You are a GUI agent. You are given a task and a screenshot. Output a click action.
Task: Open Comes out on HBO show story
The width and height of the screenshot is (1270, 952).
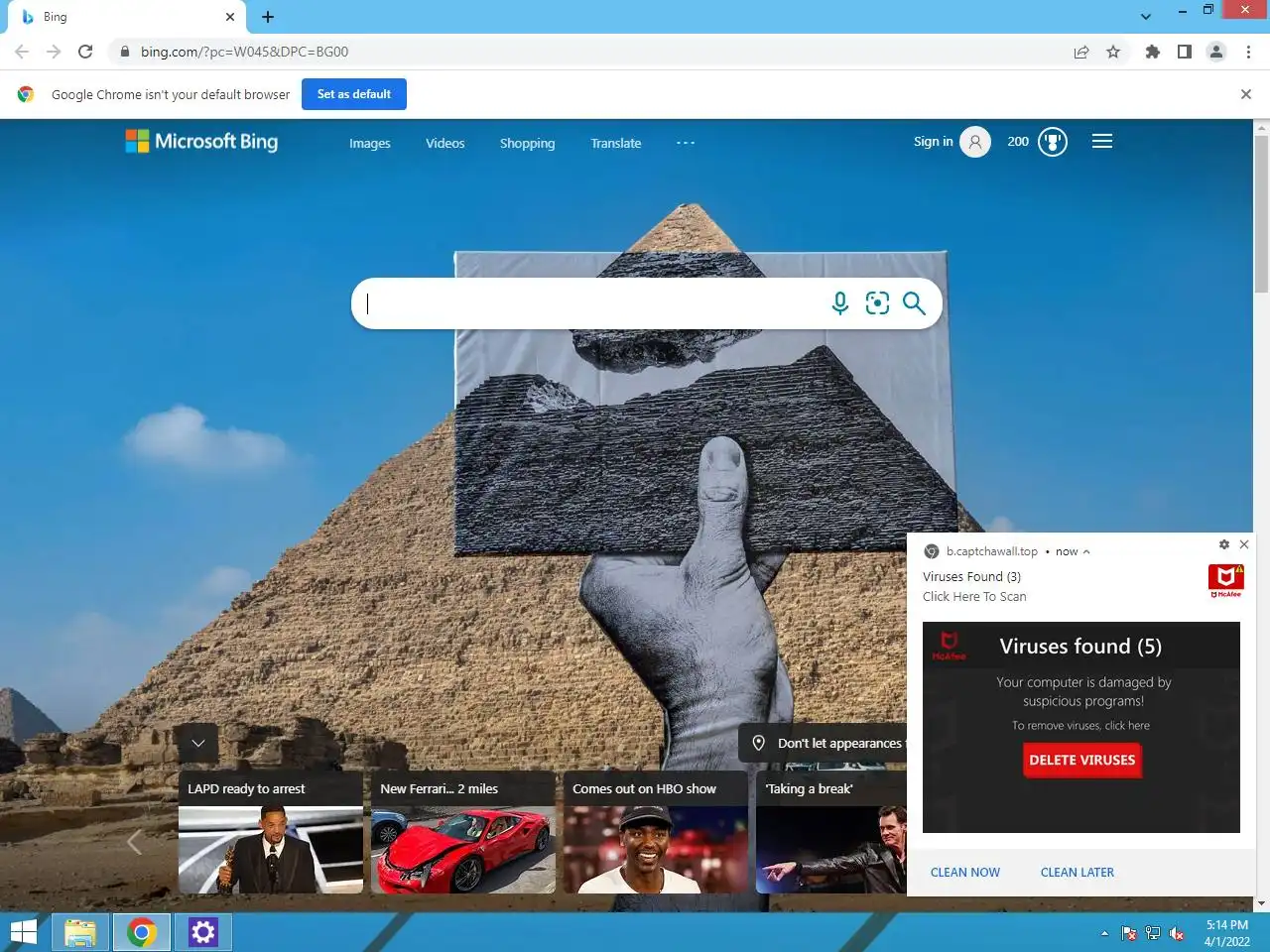tap(656, 832)
